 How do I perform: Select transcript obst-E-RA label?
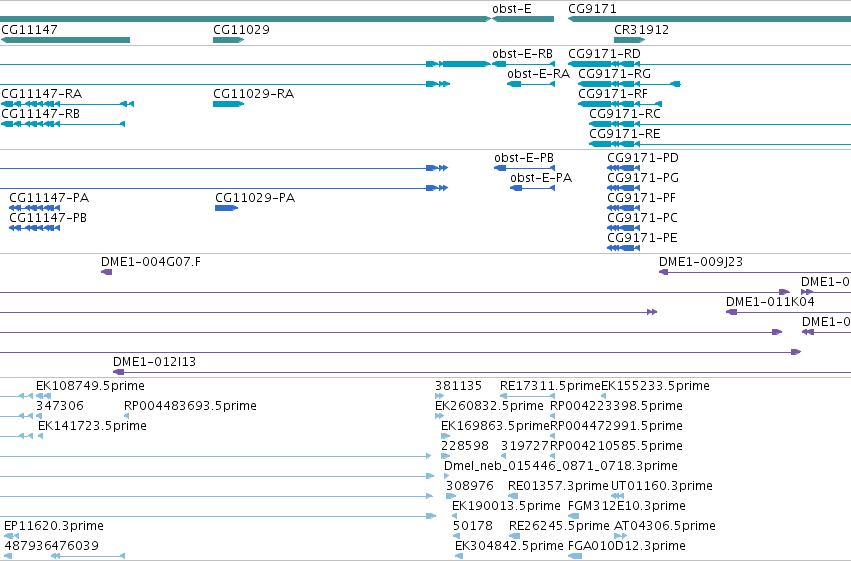click(x=538, y=74)
